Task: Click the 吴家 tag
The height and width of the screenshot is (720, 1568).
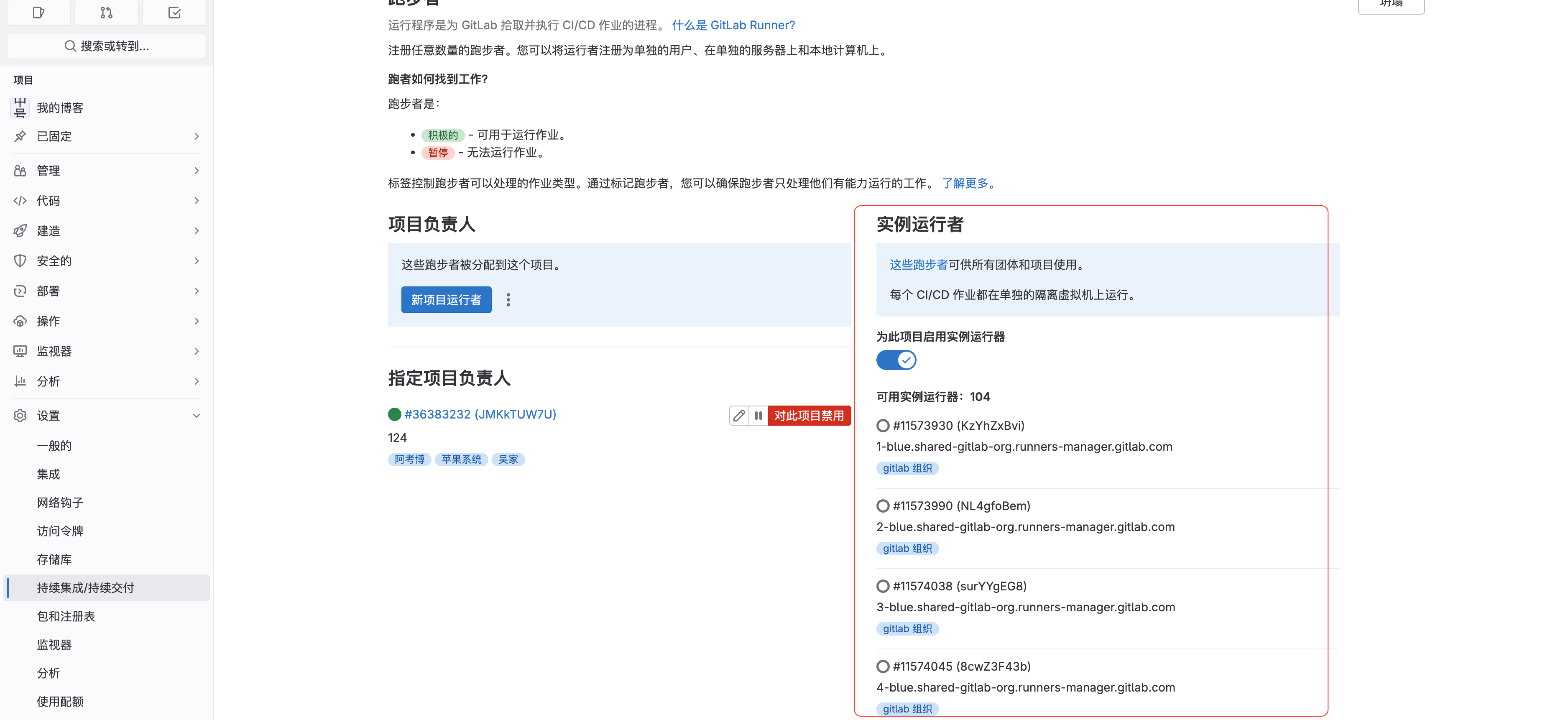Action: [508, 460]
